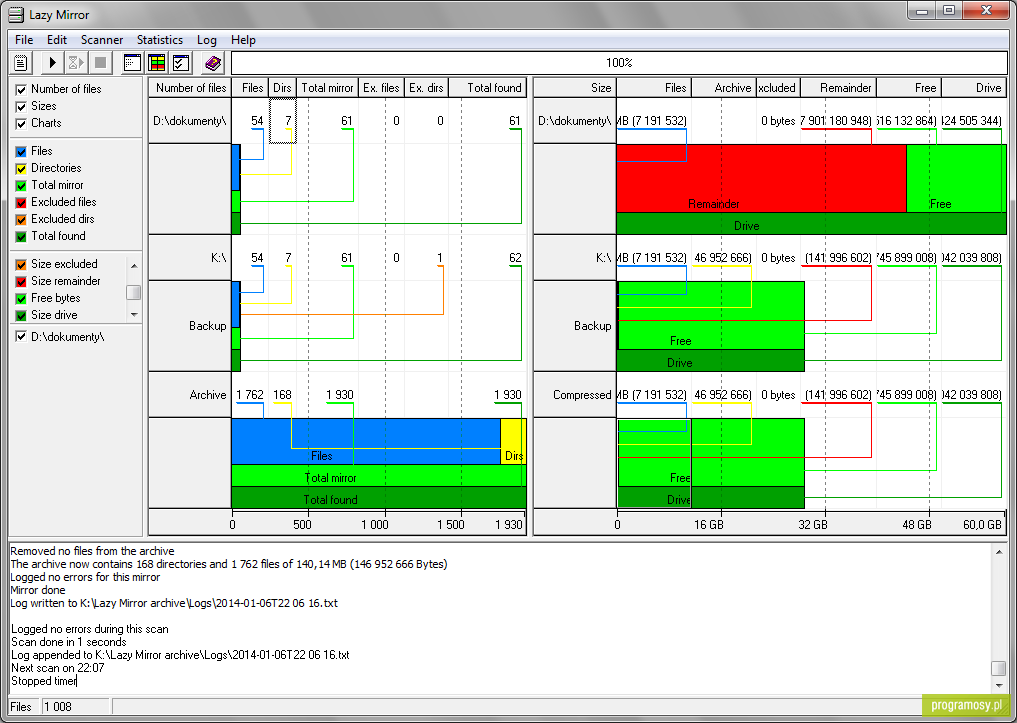1017x723 pixels.
Task: Click the notepad log icon in toolbar
Action: (21, 63)
